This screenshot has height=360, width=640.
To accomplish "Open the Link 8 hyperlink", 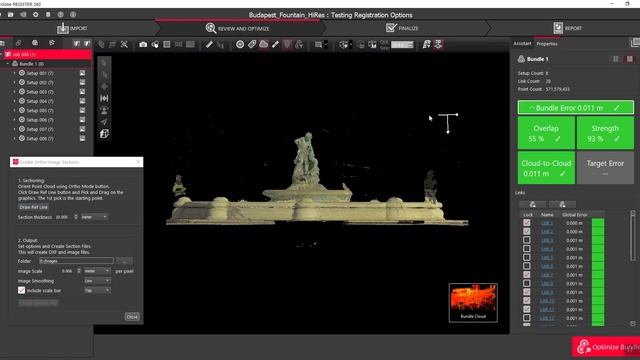I will [x=547, y=284].
